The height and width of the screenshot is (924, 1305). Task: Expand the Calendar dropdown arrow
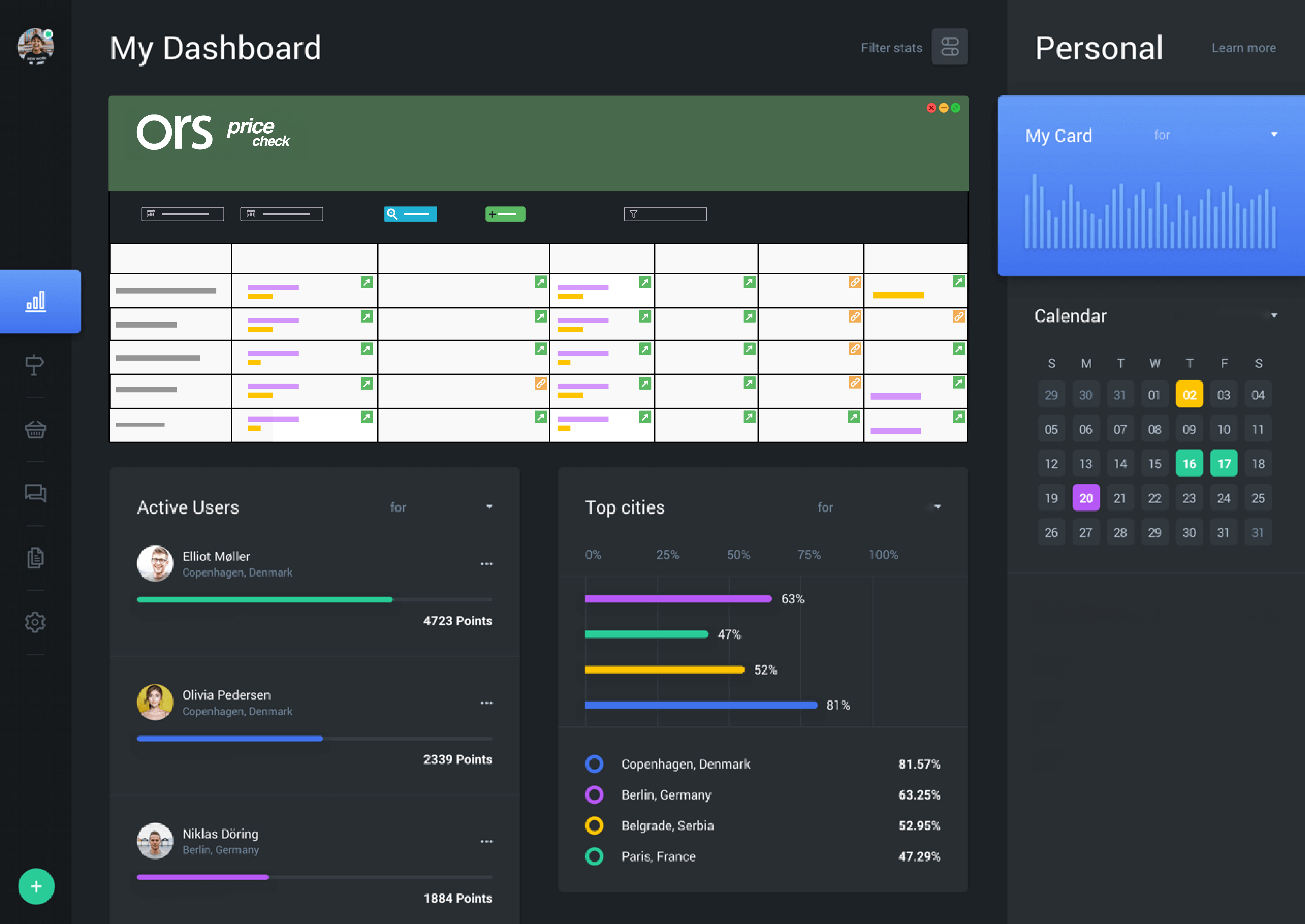coord(1274,315)
